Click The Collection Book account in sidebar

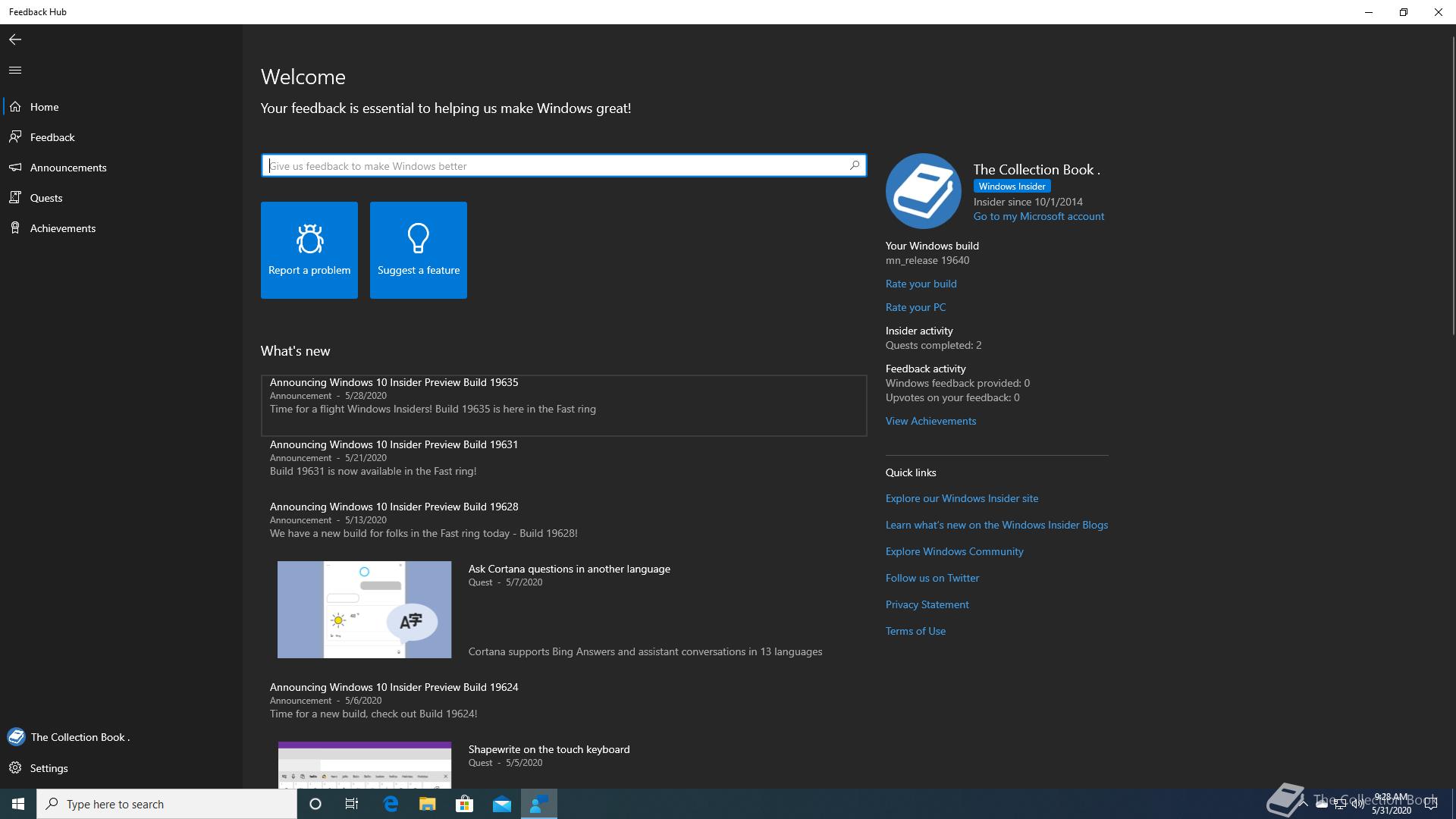click(121, 737)
